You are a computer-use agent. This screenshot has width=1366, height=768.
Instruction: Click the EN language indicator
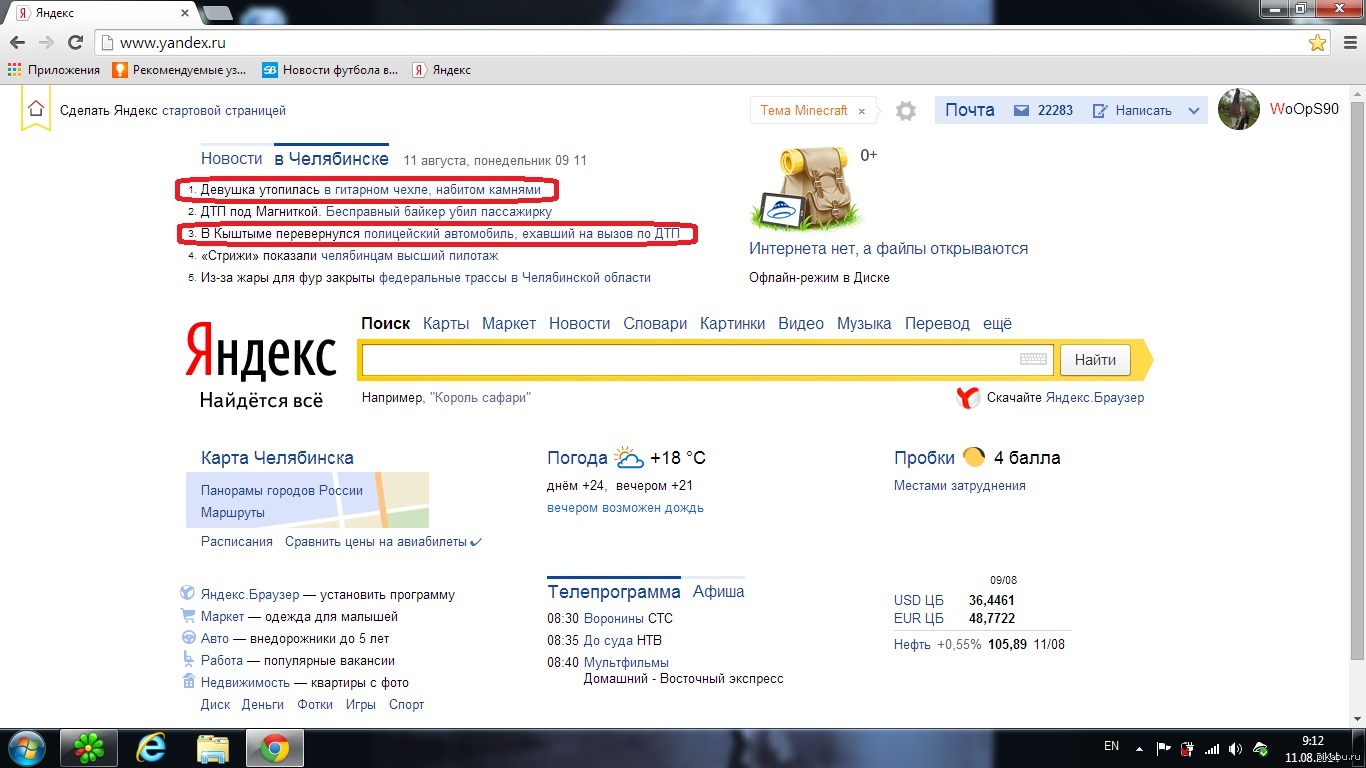tap(1112, 746)
